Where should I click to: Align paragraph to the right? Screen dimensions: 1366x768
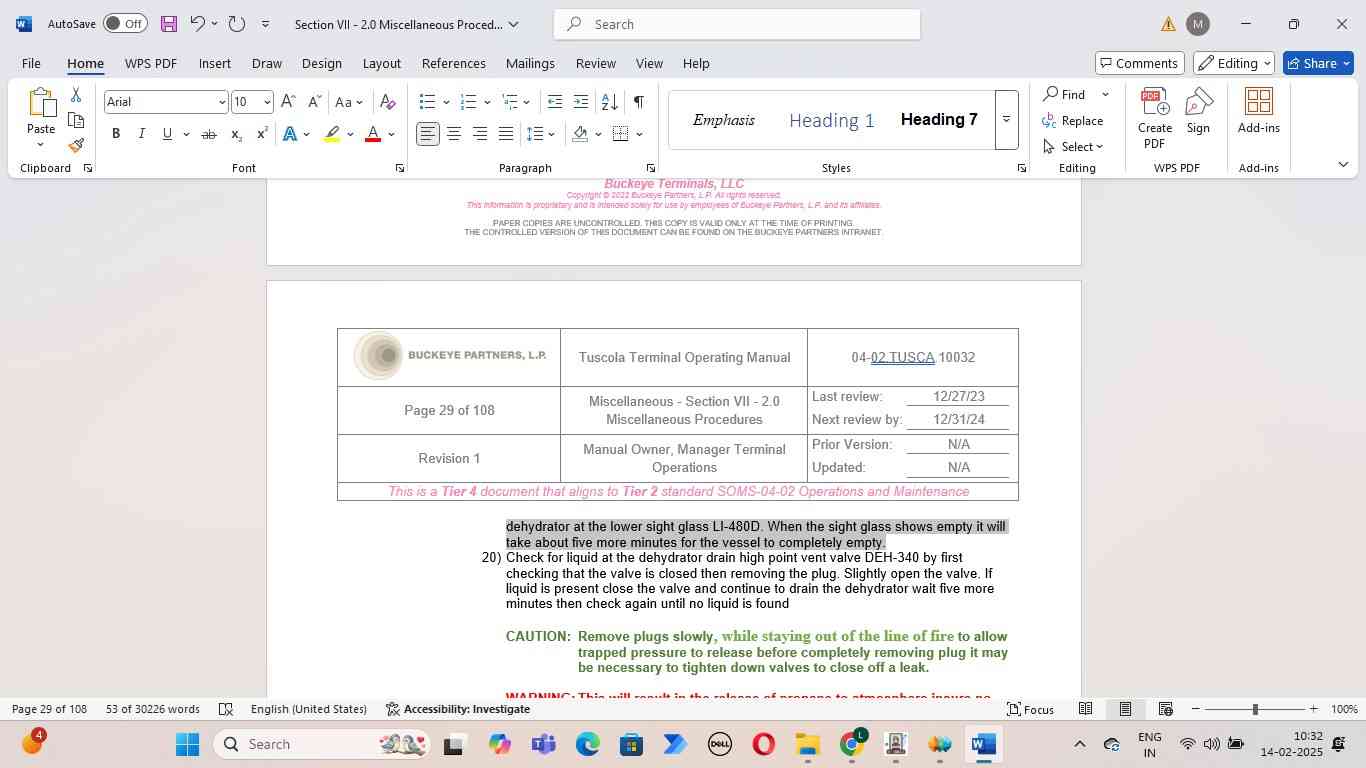tap(480, 134)
